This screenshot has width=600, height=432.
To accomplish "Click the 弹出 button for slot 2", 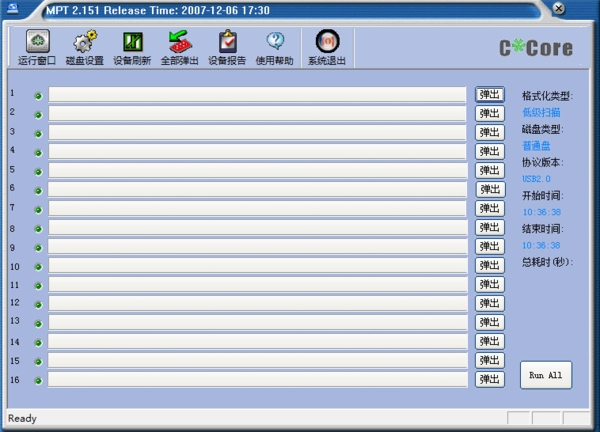I will (490, 113).
